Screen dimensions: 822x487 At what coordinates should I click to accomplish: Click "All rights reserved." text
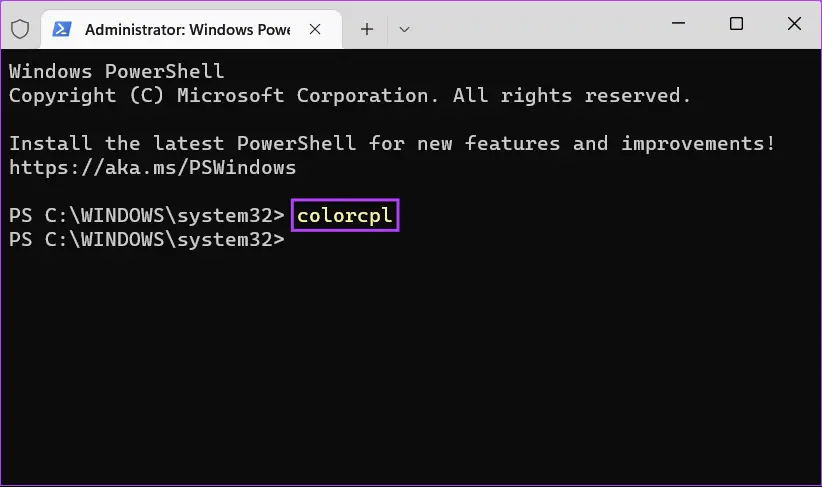(572, 96)
